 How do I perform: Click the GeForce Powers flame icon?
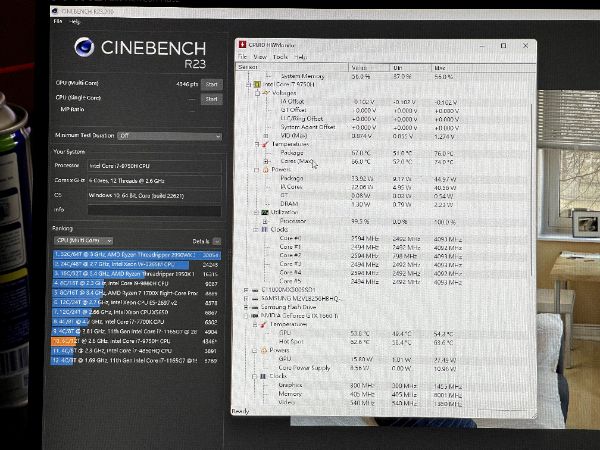tap(263, 350)
